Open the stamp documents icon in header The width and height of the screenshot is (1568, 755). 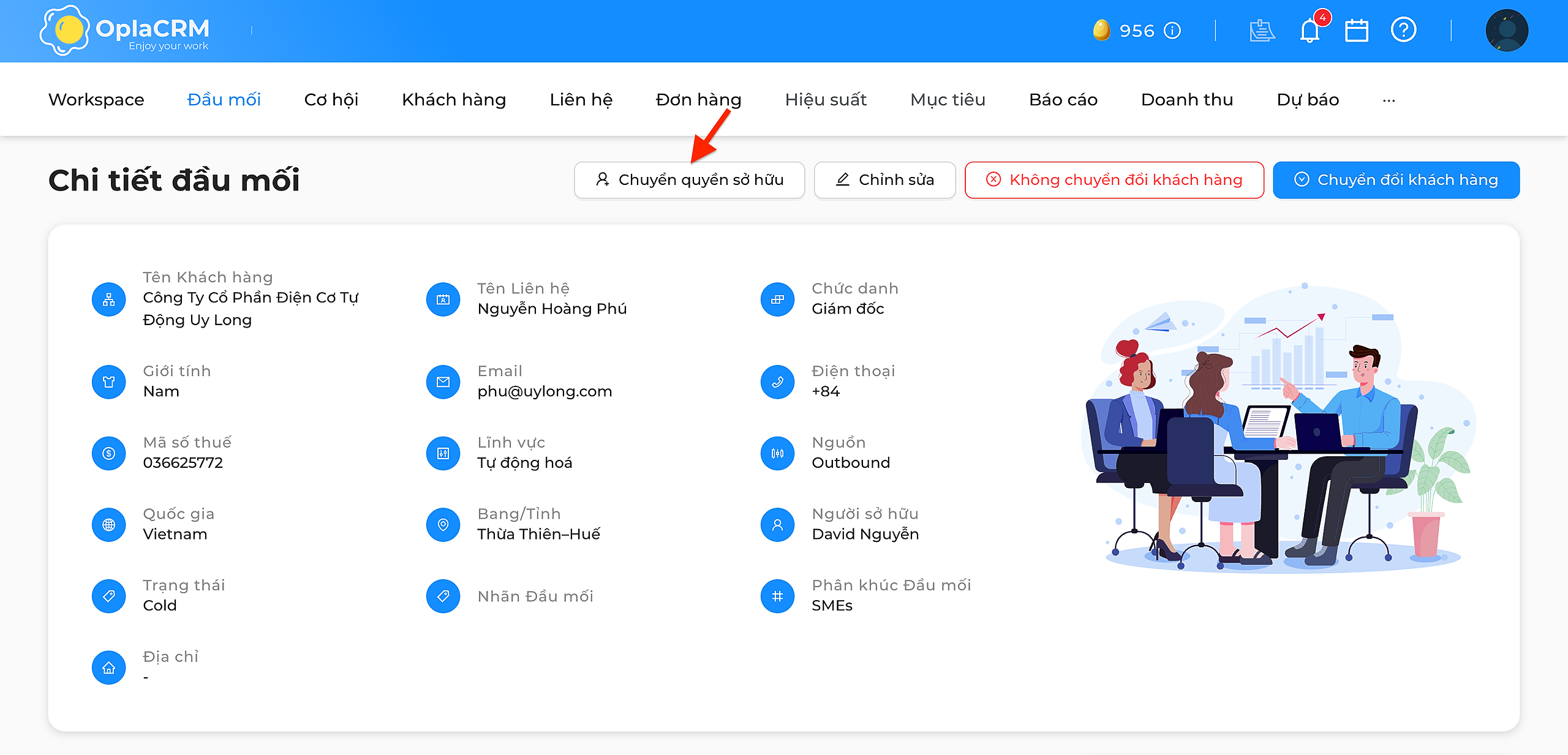tap(1262, 31)
